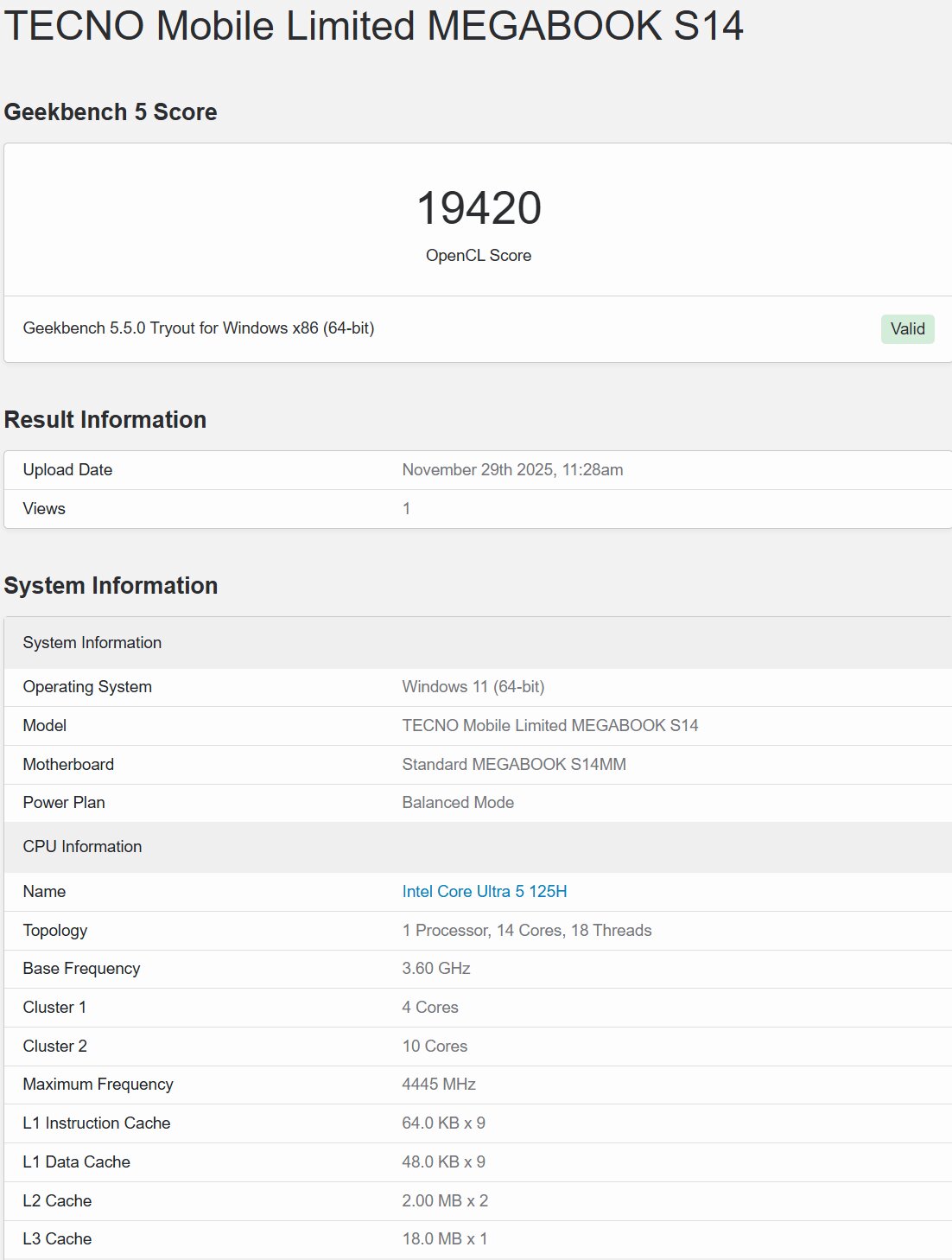Screen dimensions: 952x1260
Task: Click the L1 Instruction Cache label
Action: tap(97, 1123)
